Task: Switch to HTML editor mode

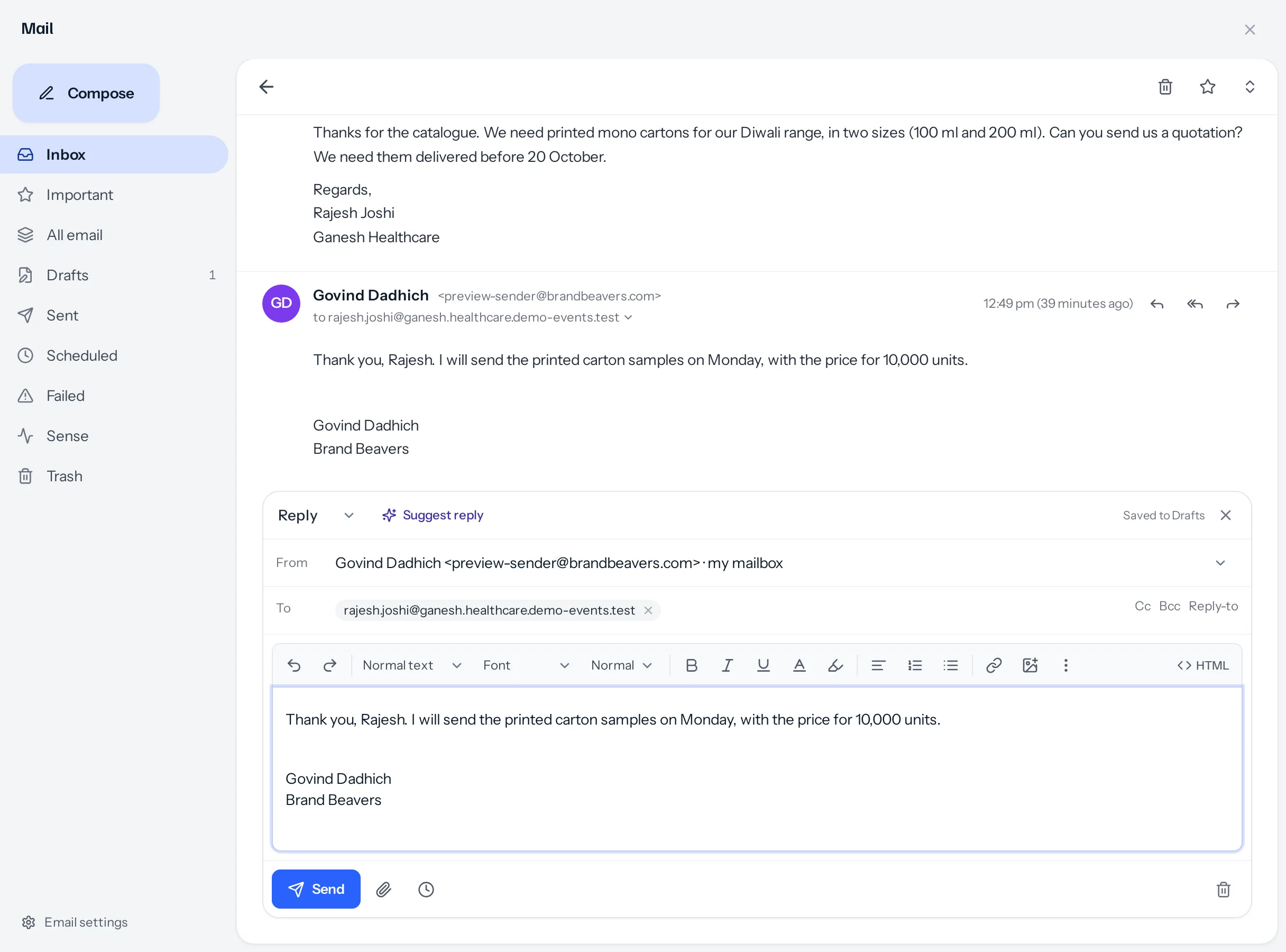Action: click(1203, 665)
